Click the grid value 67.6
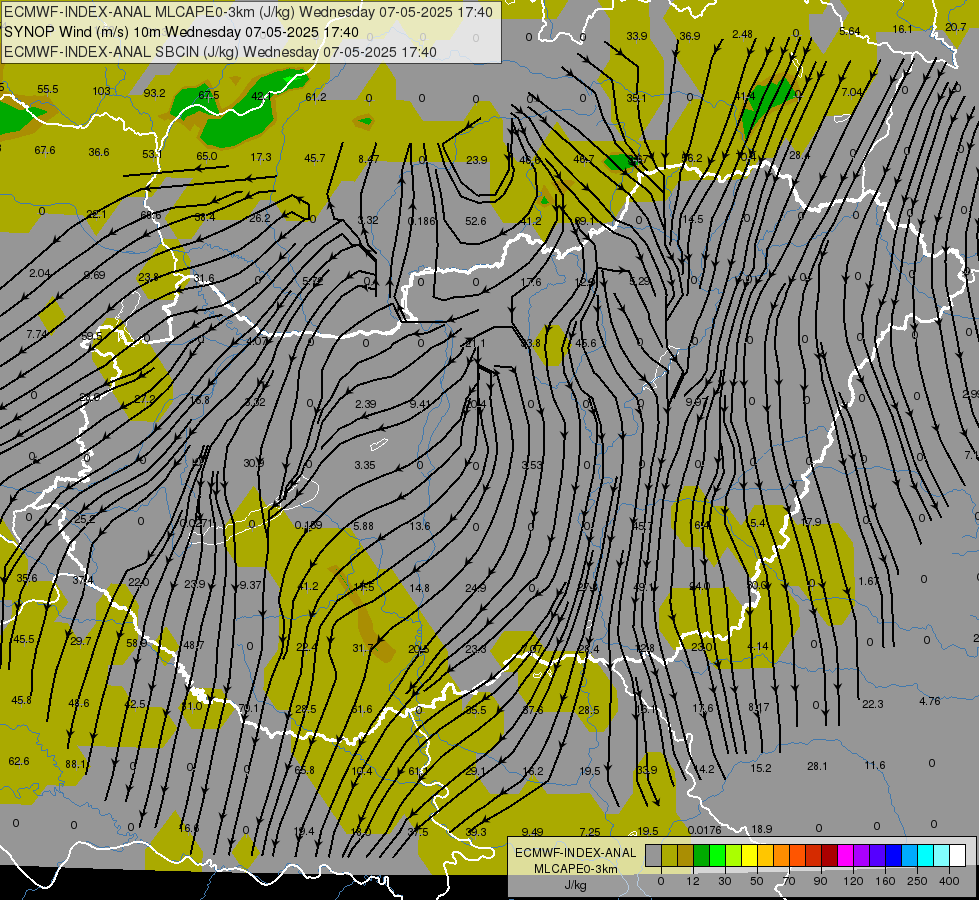 45,150
